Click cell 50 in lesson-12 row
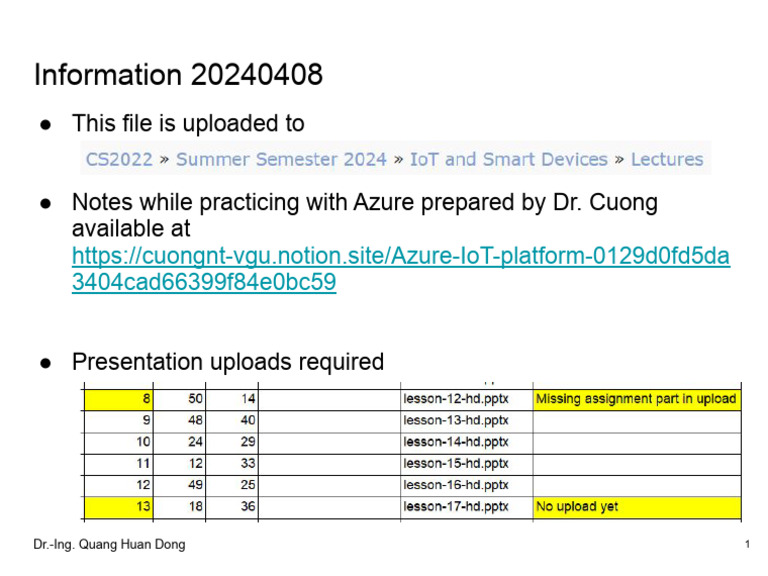The width and height of the screenshot is (768, 576). click(179, 399)
